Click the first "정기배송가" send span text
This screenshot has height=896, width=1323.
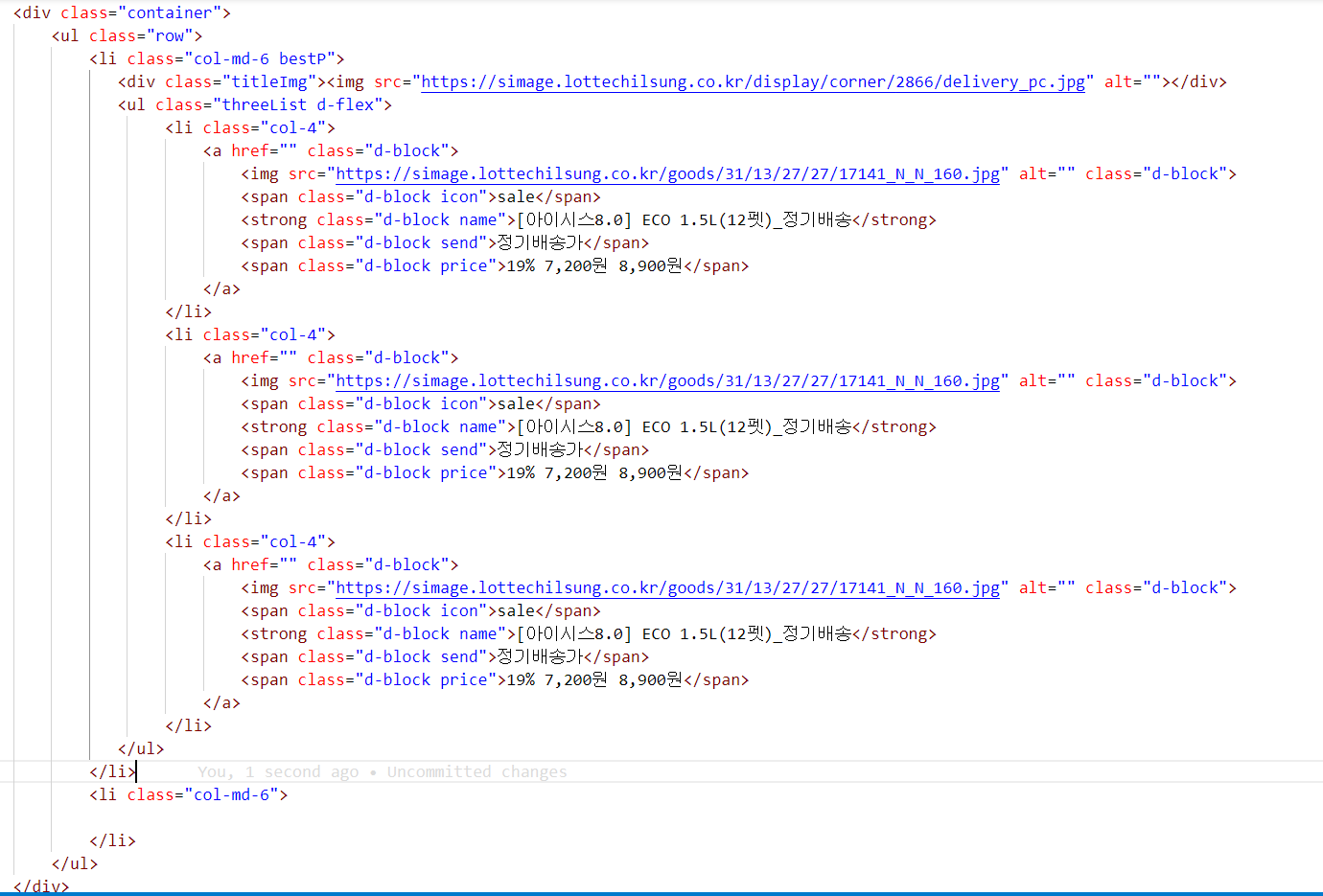pyautogui.click(x=540, y=242)
